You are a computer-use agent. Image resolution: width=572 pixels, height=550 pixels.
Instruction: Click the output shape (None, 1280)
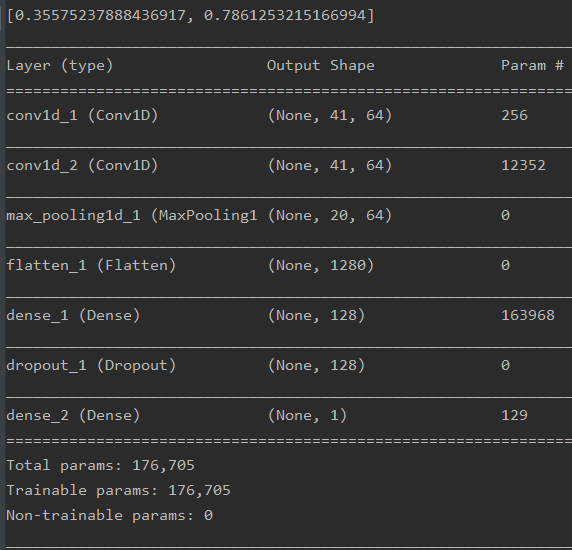click(x=321, y=266)
